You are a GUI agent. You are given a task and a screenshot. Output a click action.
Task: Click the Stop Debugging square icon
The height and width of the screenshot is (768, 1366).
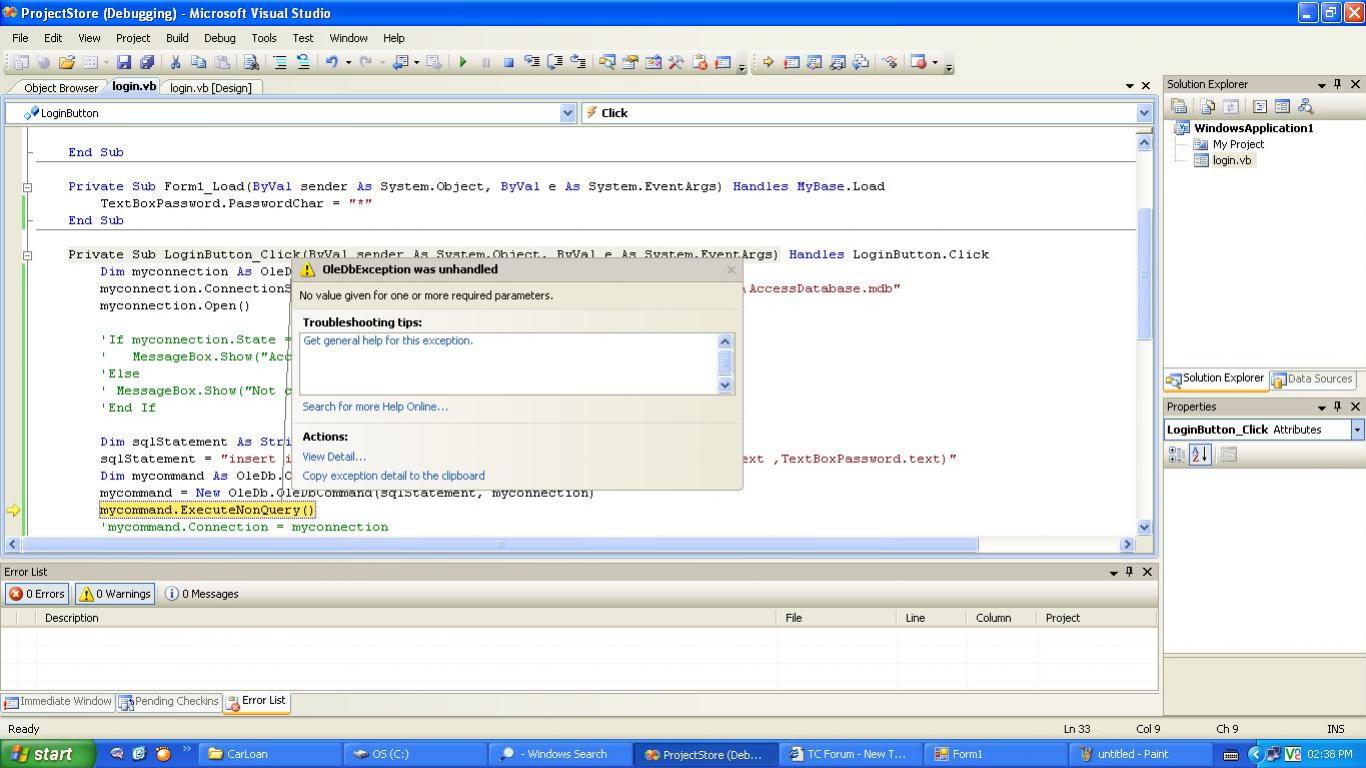508,62
